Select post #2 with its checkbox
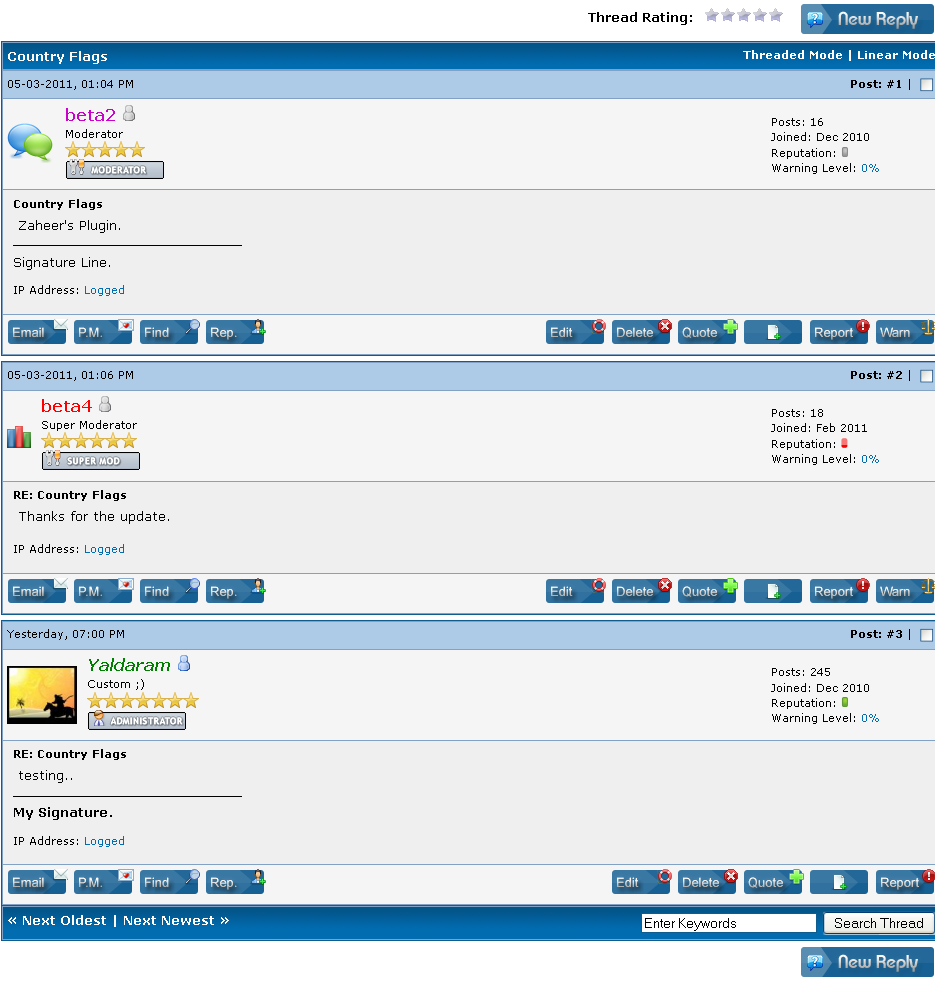The width and height of the screenshot is (935, 984). point(926,376)
